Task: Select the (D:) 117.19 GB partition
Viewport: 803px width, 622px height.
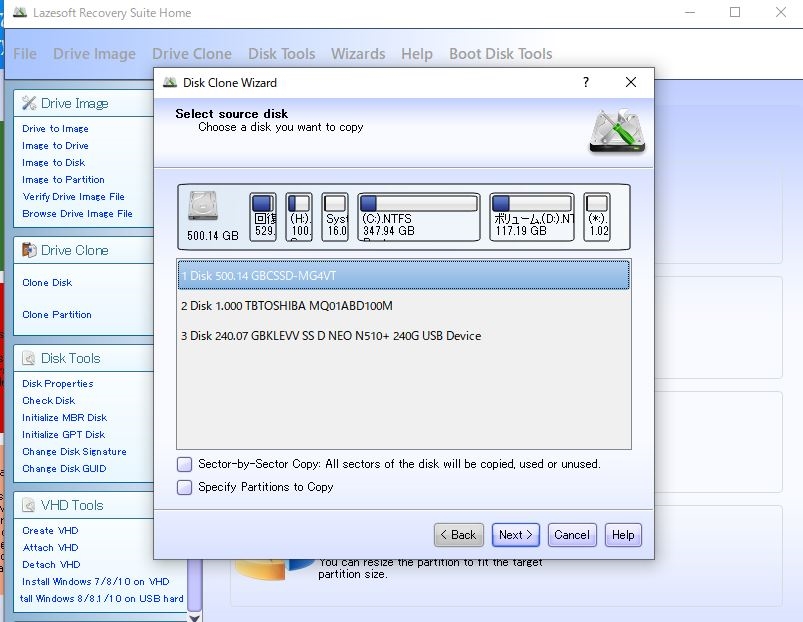Action: click(x=532, y=217)
